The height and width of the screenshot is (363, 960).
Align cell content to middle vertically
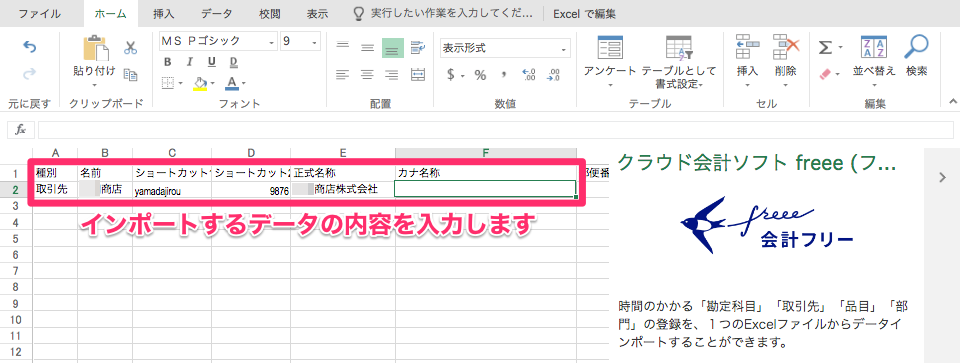click(367, 48)
